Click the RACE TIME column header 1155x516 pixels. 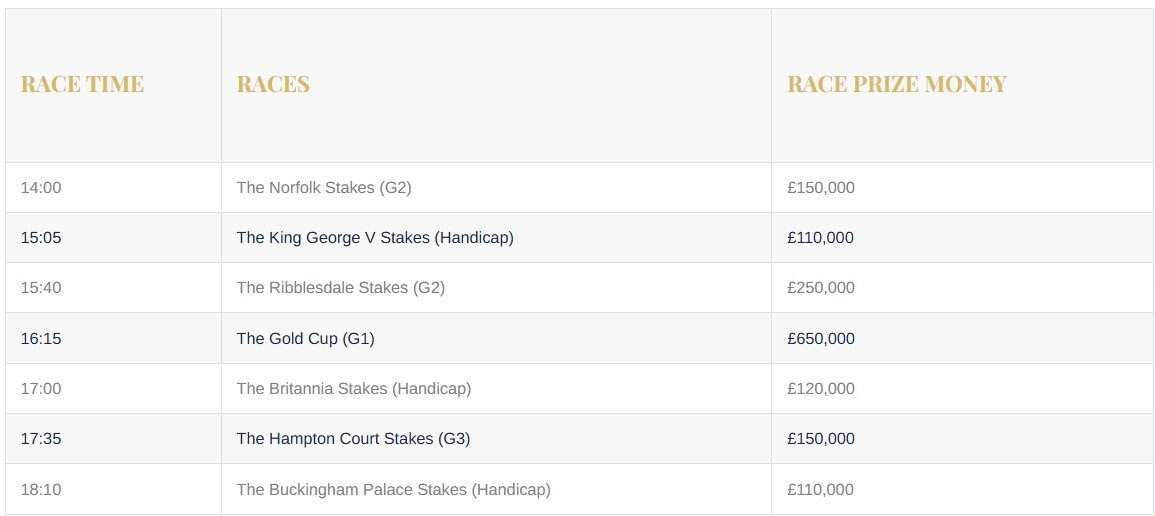click(x=82, y=85)
